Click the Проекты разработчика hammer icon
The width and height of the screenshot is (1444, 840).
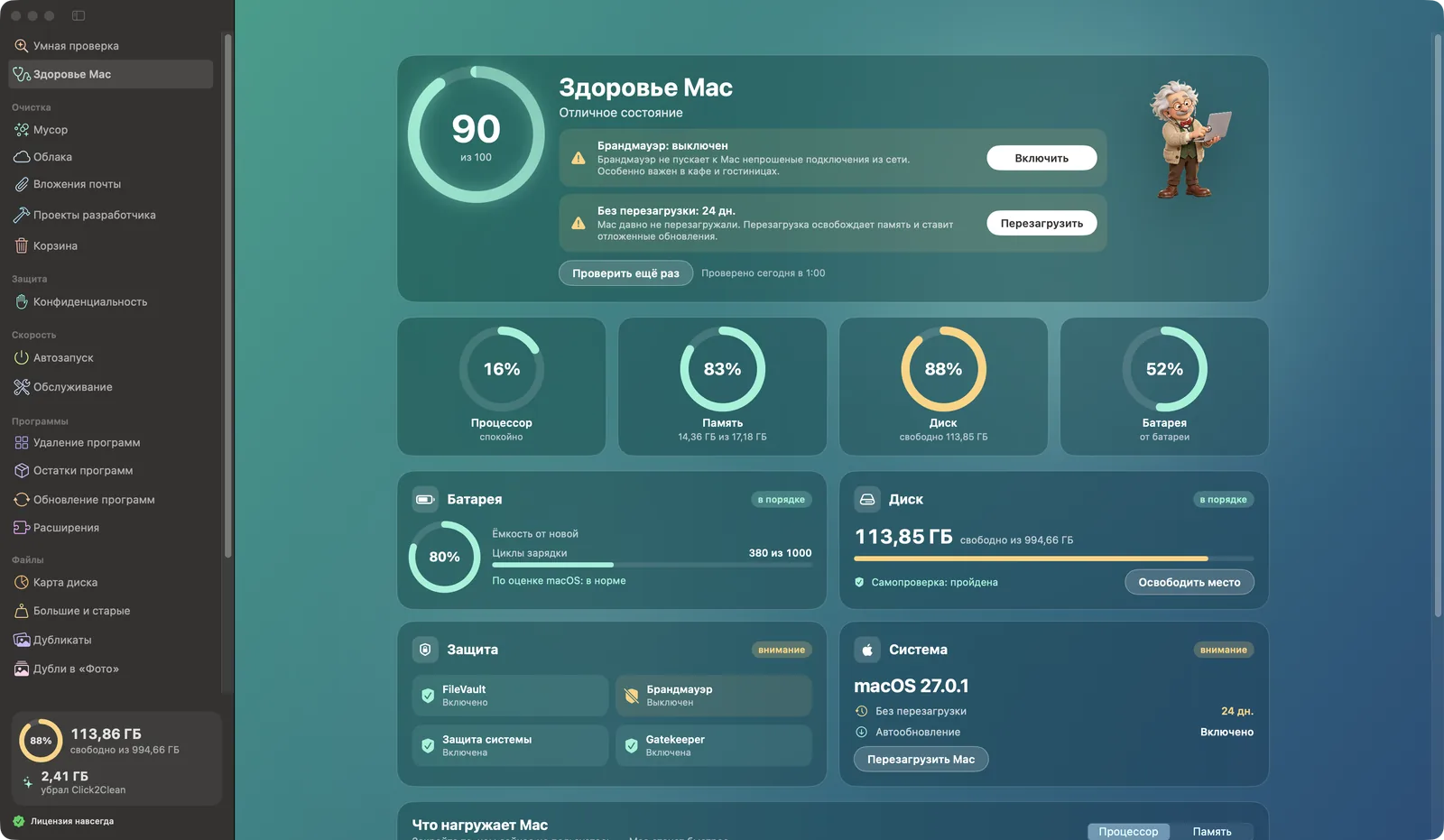[x=22, y=215]
